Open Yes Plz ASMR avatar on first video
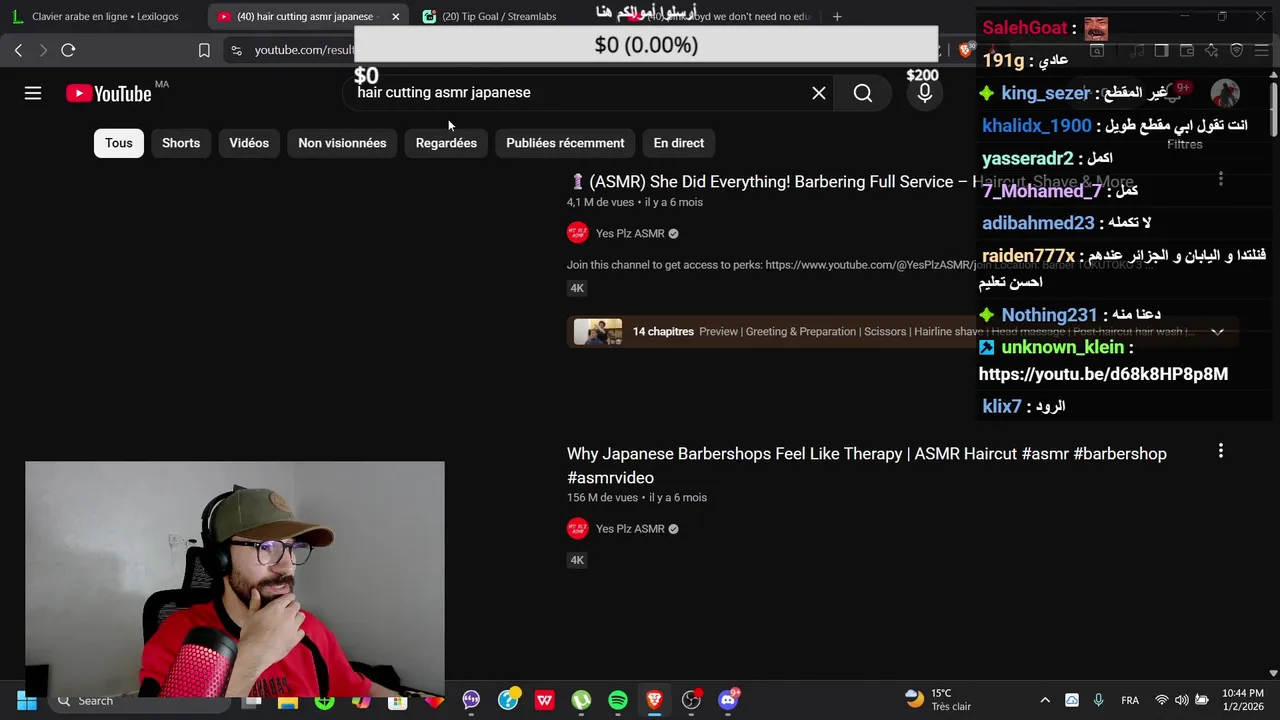This screenshot has height=720, width=1280. pos(578,233)
